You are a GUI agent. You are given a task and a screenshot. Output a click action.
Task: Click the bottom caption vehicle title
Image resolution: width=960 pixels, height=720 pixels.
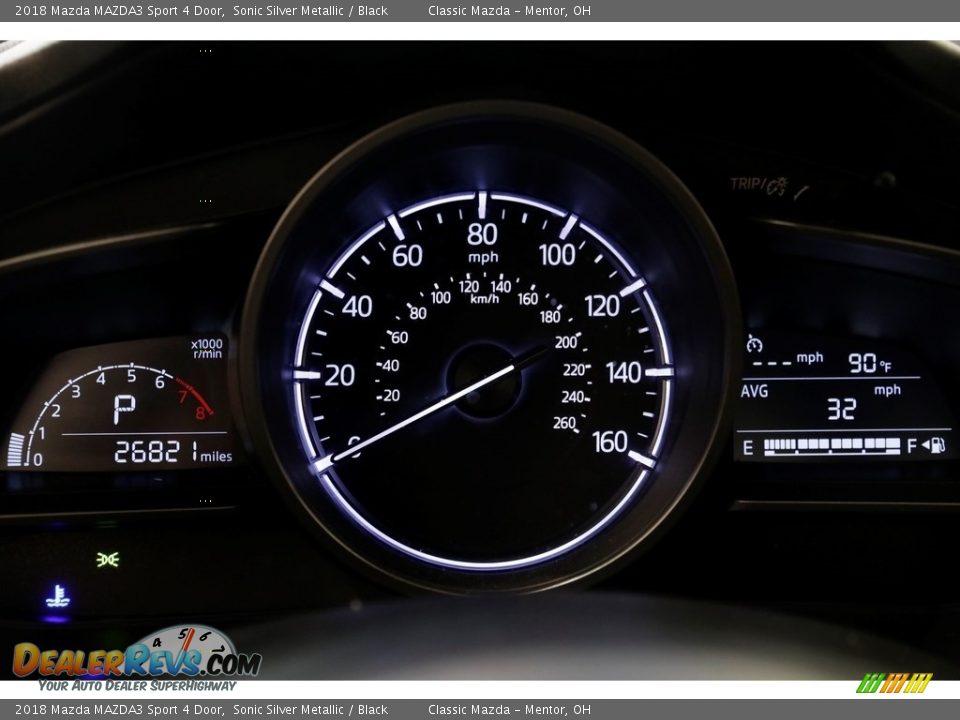coord(201,710)
